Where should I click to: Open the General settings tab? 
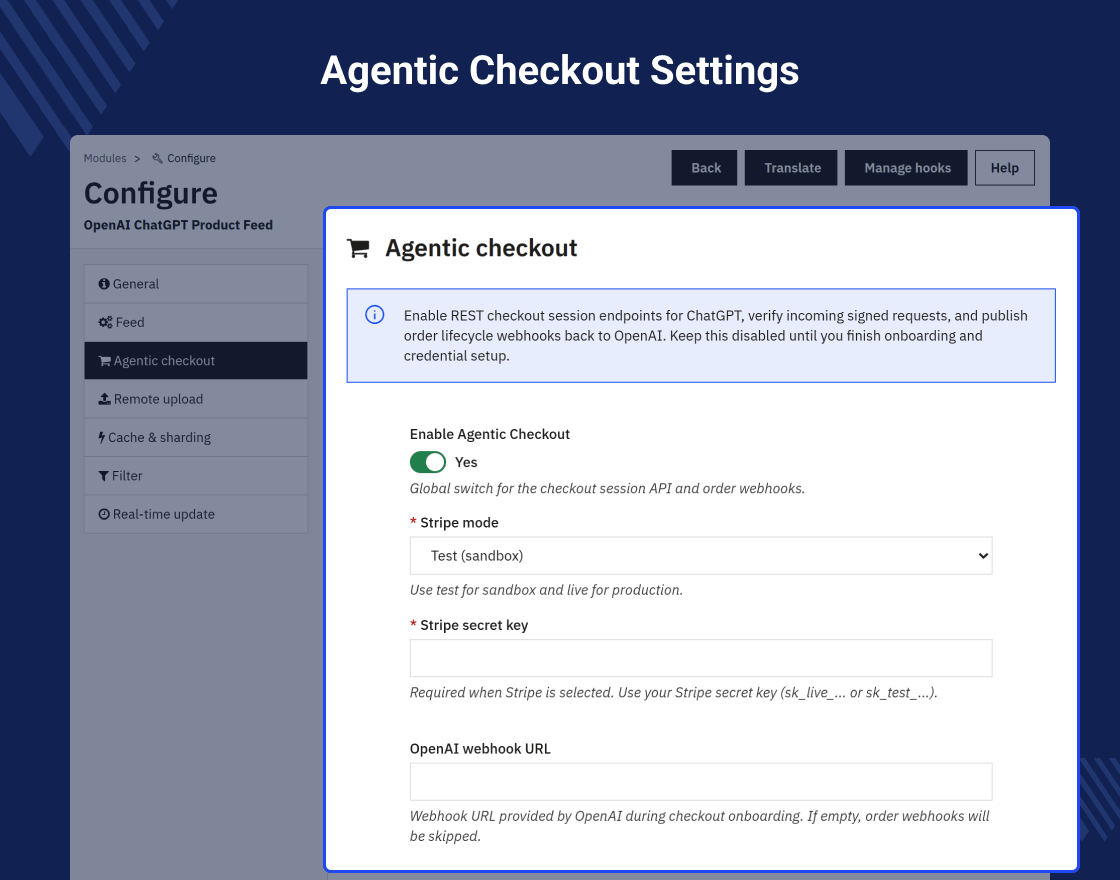(196, 284)
